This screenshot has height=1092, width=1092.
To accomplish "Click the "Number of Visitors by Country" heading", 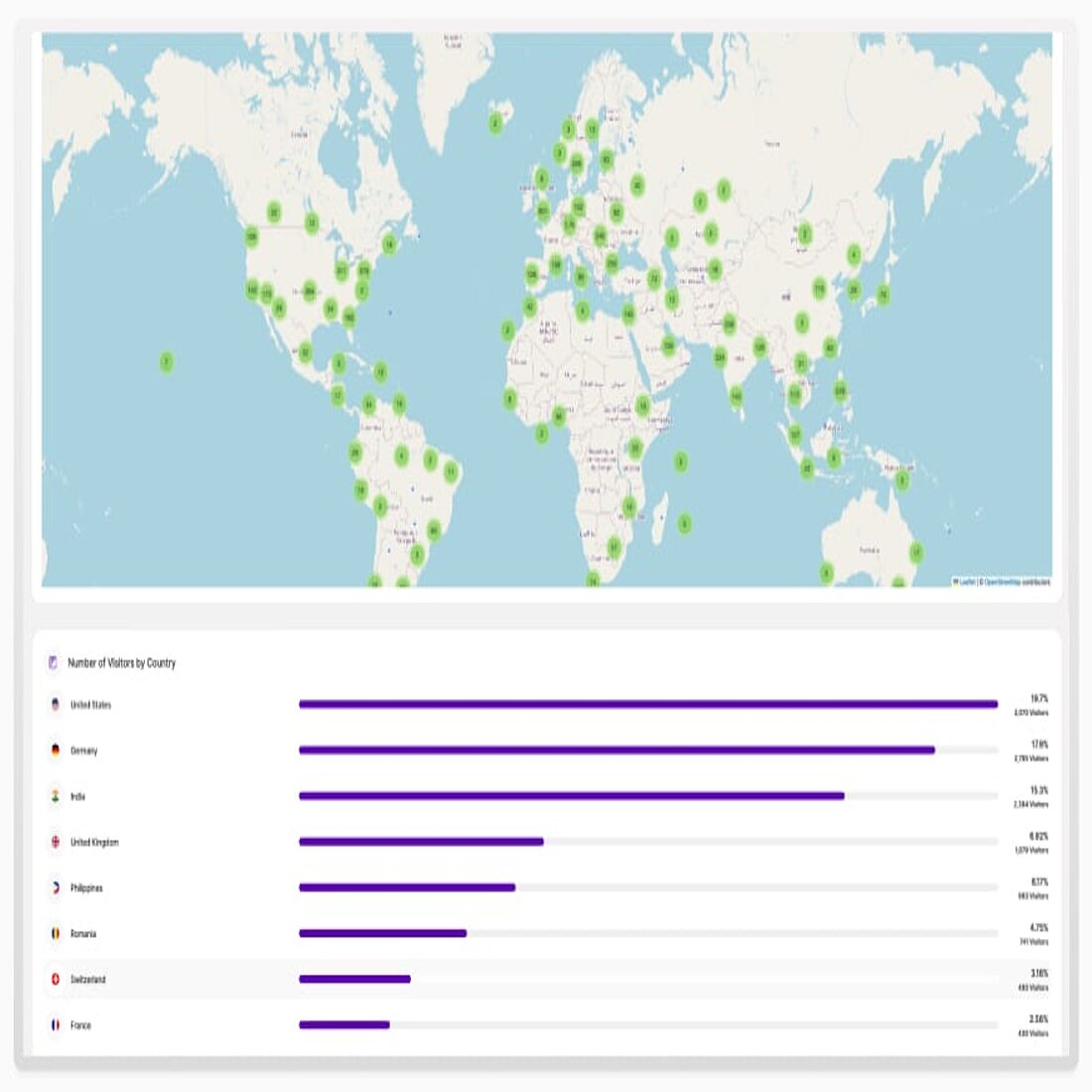I will coord(121,662).
